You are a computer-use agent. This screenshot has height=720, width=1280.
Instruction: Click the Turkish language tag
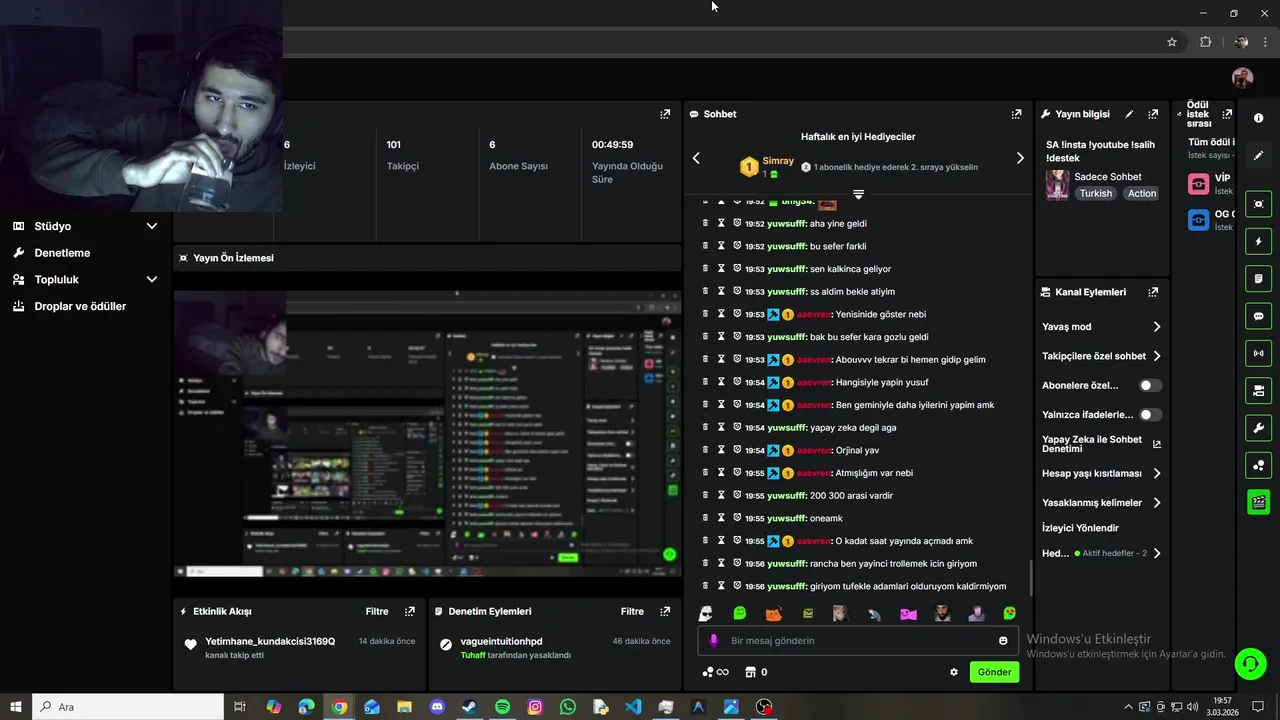[1095, 194]
